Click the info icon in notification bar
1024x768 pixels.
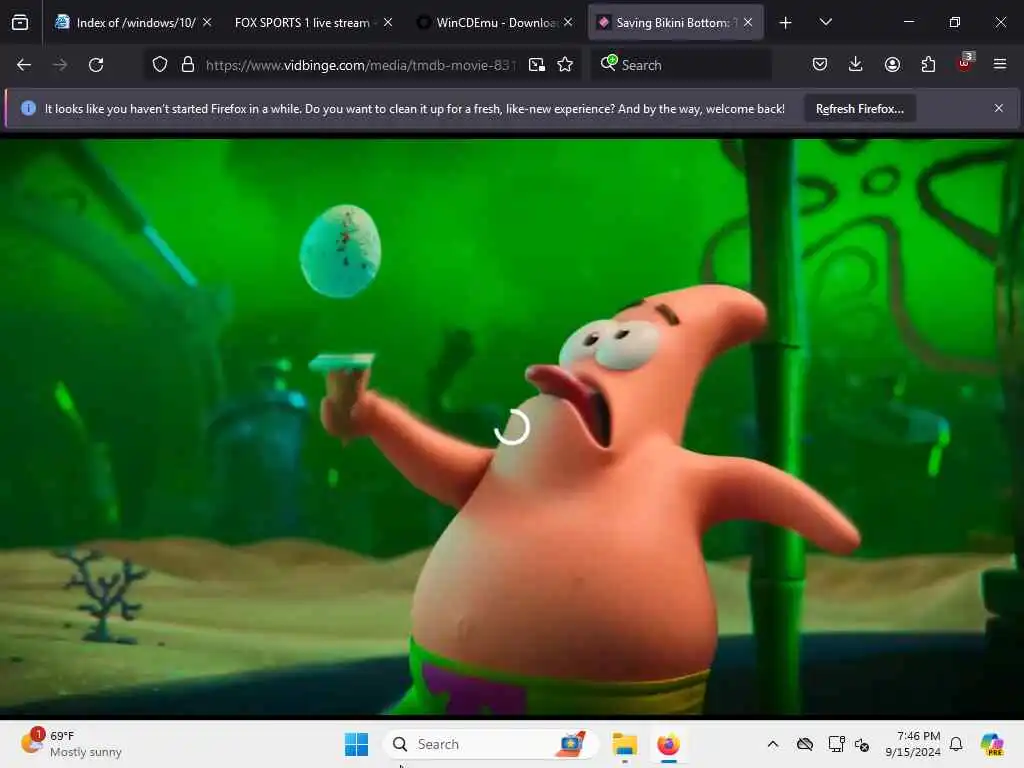pos(28,108)
